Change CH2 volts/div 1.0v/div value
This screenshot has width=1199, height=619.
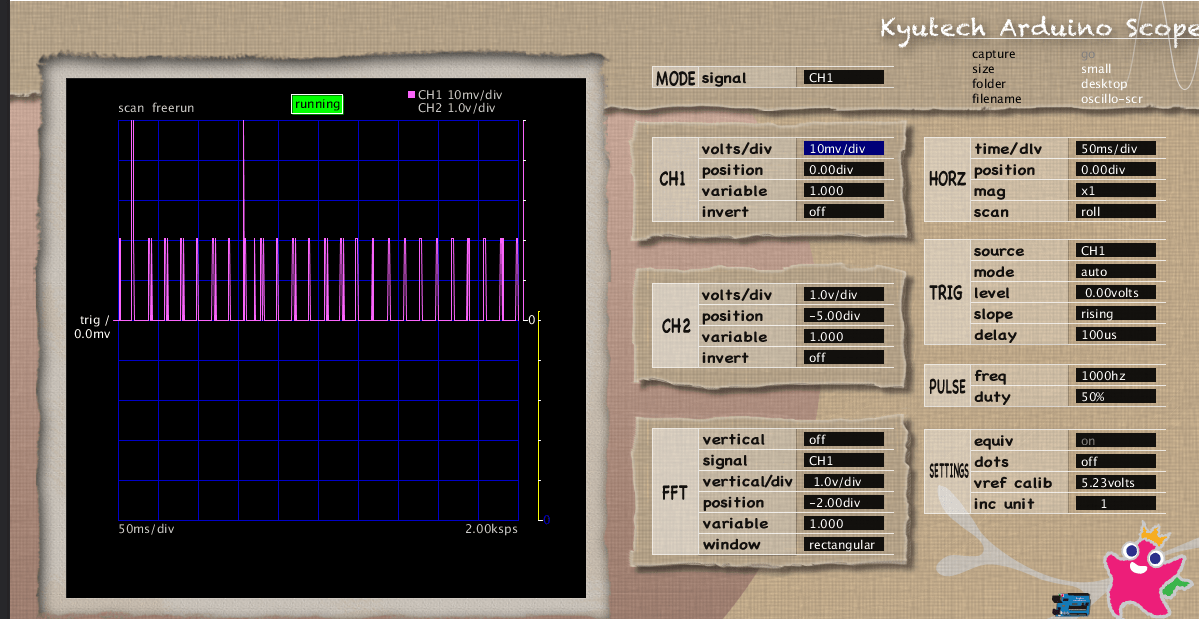click(x=843, y=294)
